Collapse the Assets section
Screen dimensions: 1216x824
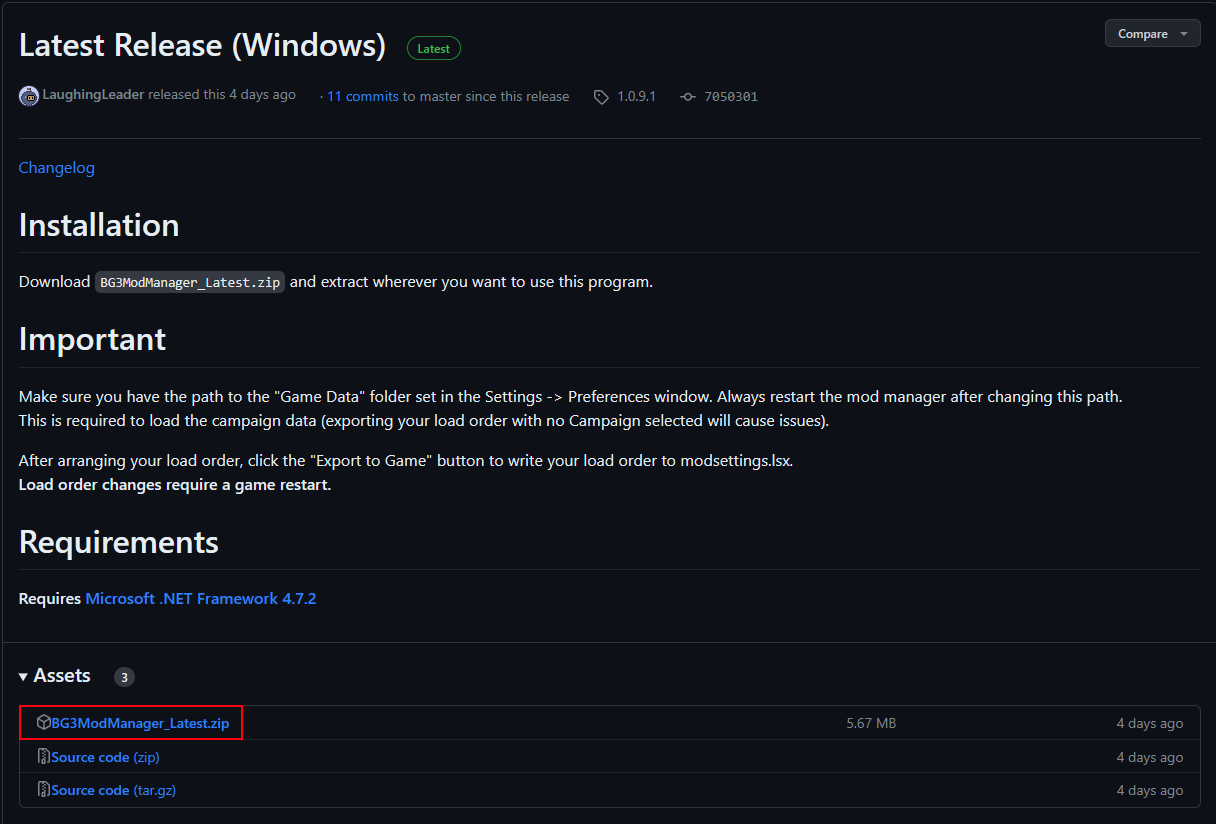(x=55, y=676)
